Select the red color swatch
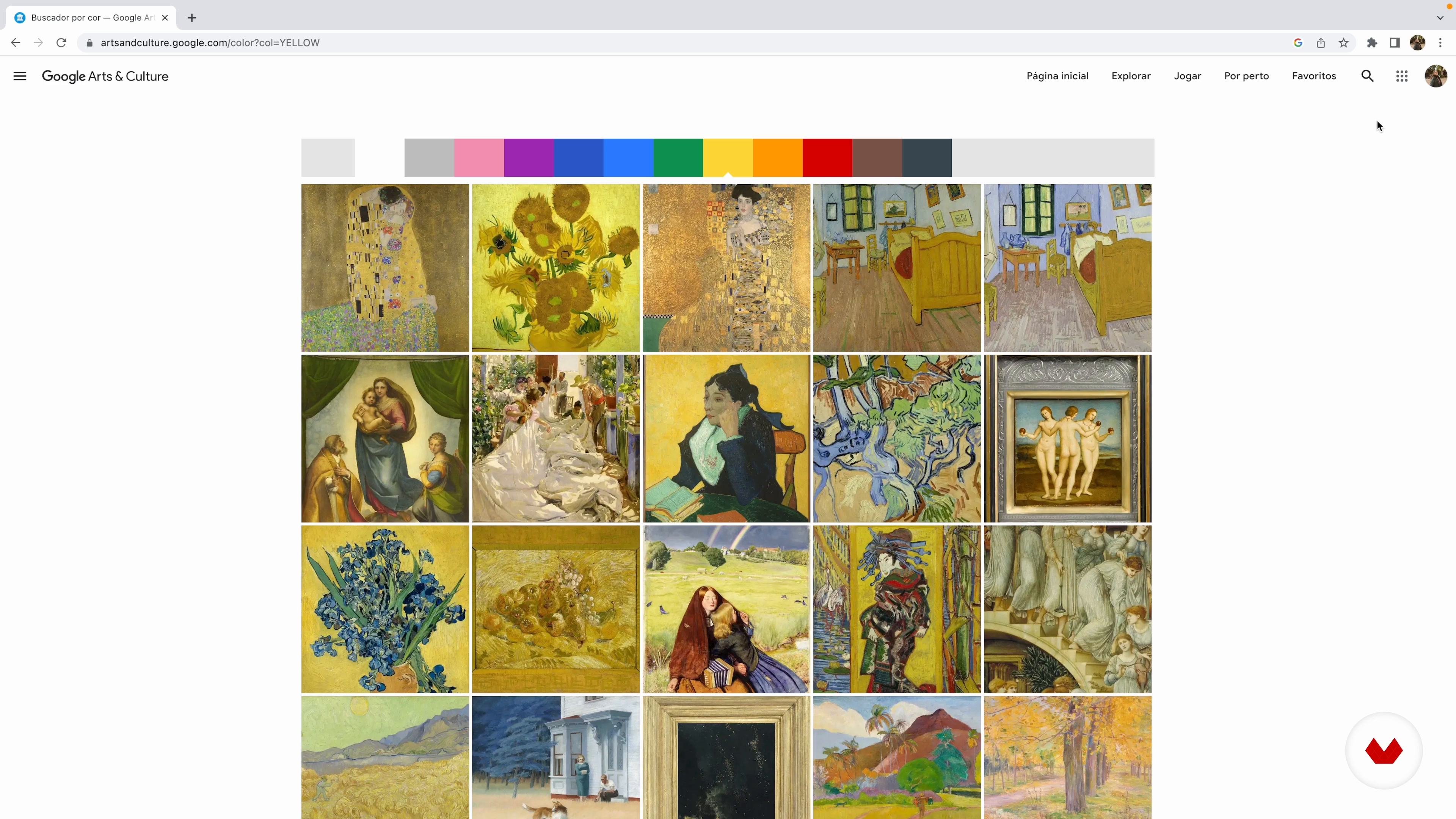The height and width of the screenshot is (819, 1456). (x=827, y=158)
